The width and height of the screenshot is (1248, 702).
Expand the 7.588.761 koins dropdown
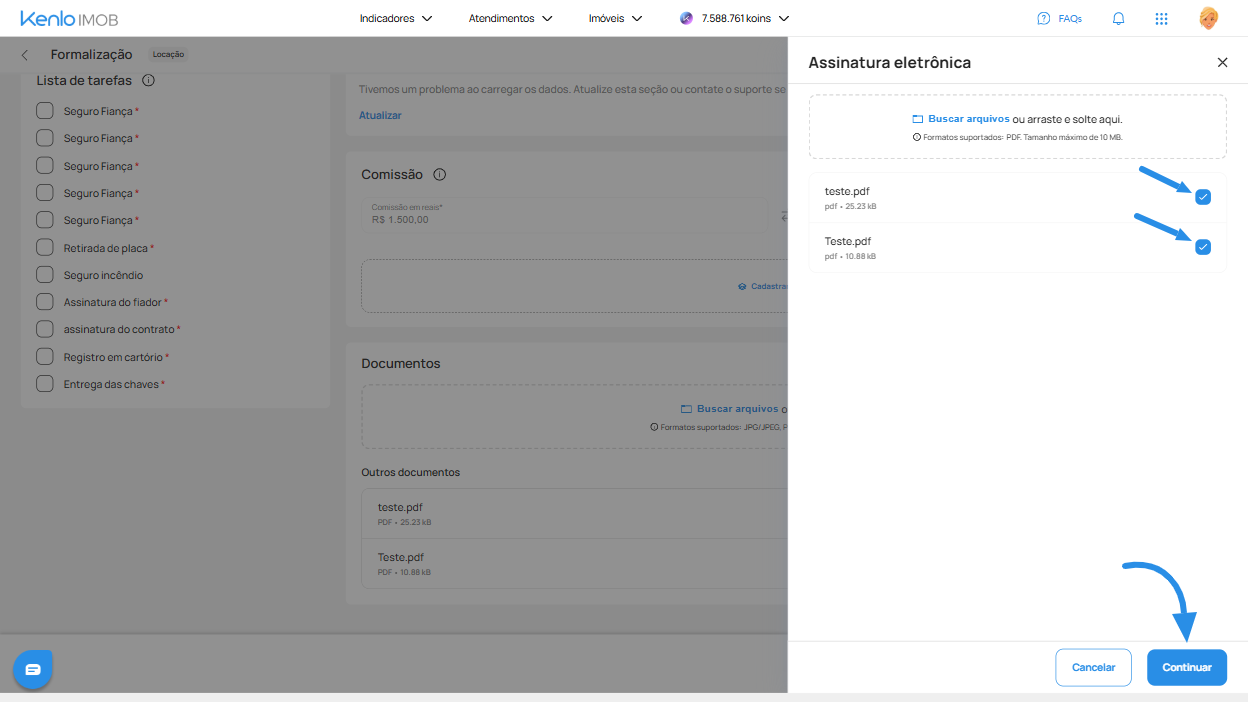pos(735,18)
